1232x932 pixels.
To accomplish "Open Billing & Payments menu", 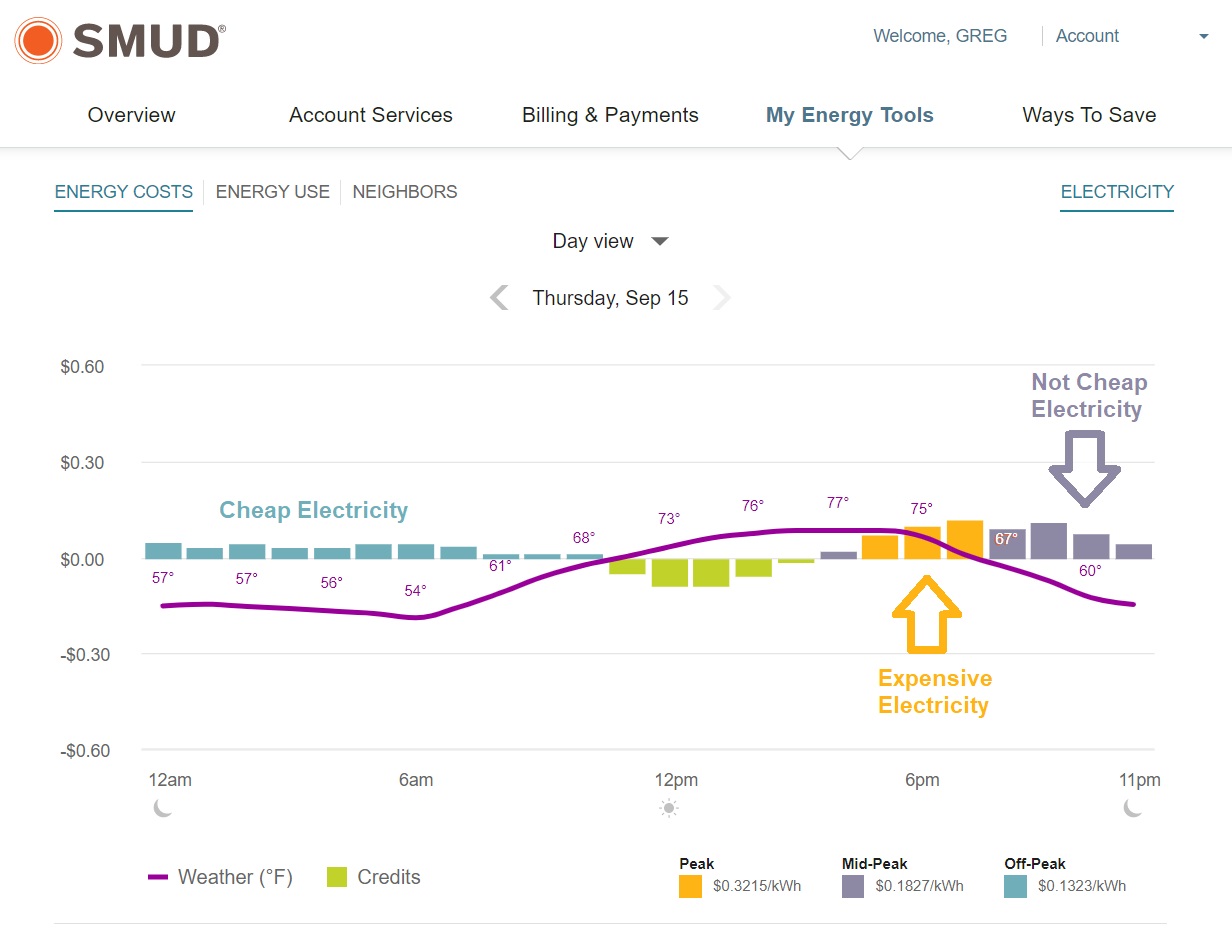I will pos(610,115).
